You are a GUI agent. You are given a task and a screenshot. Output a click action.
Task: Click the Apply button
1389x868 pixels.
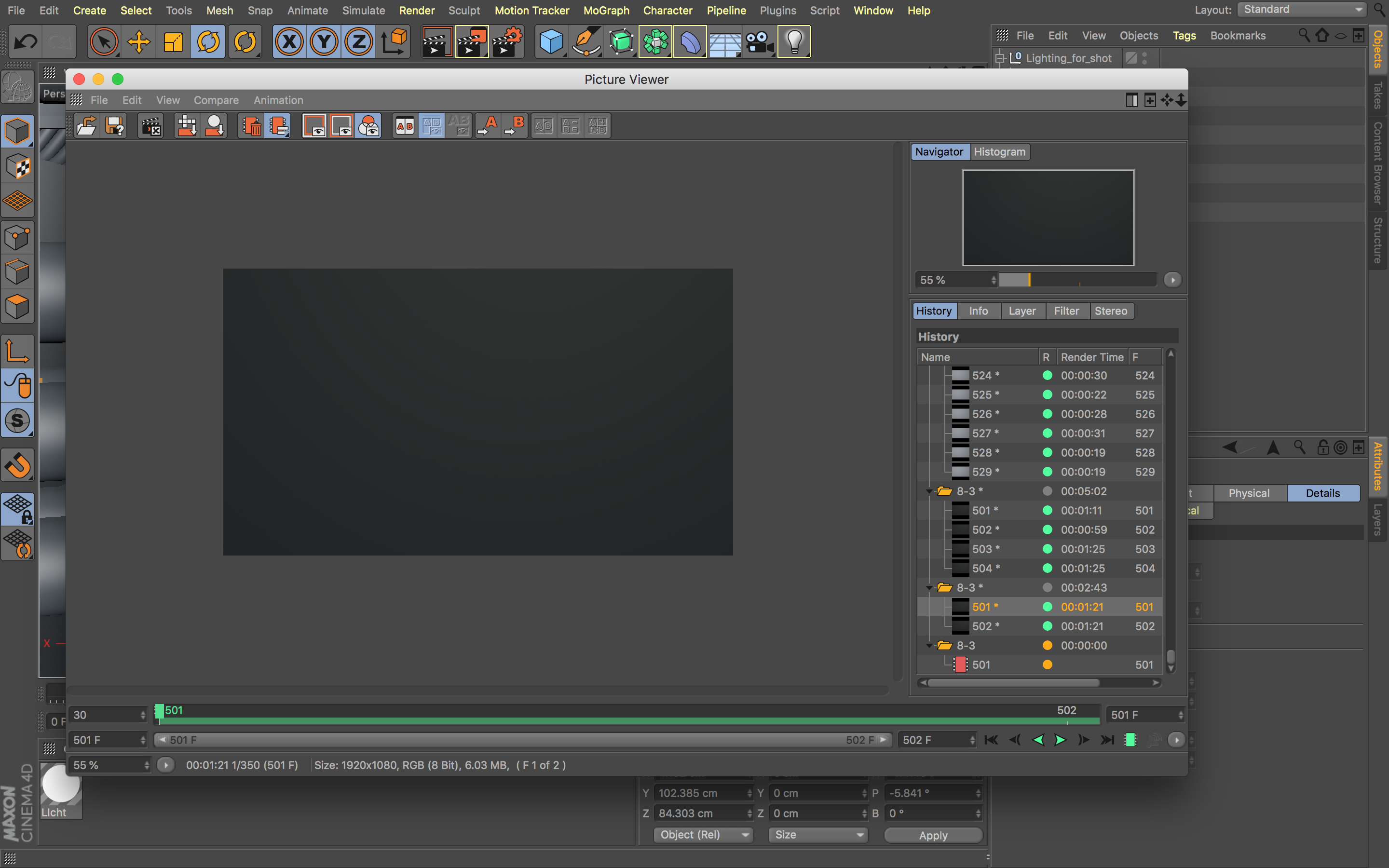(x=933, y=835)
